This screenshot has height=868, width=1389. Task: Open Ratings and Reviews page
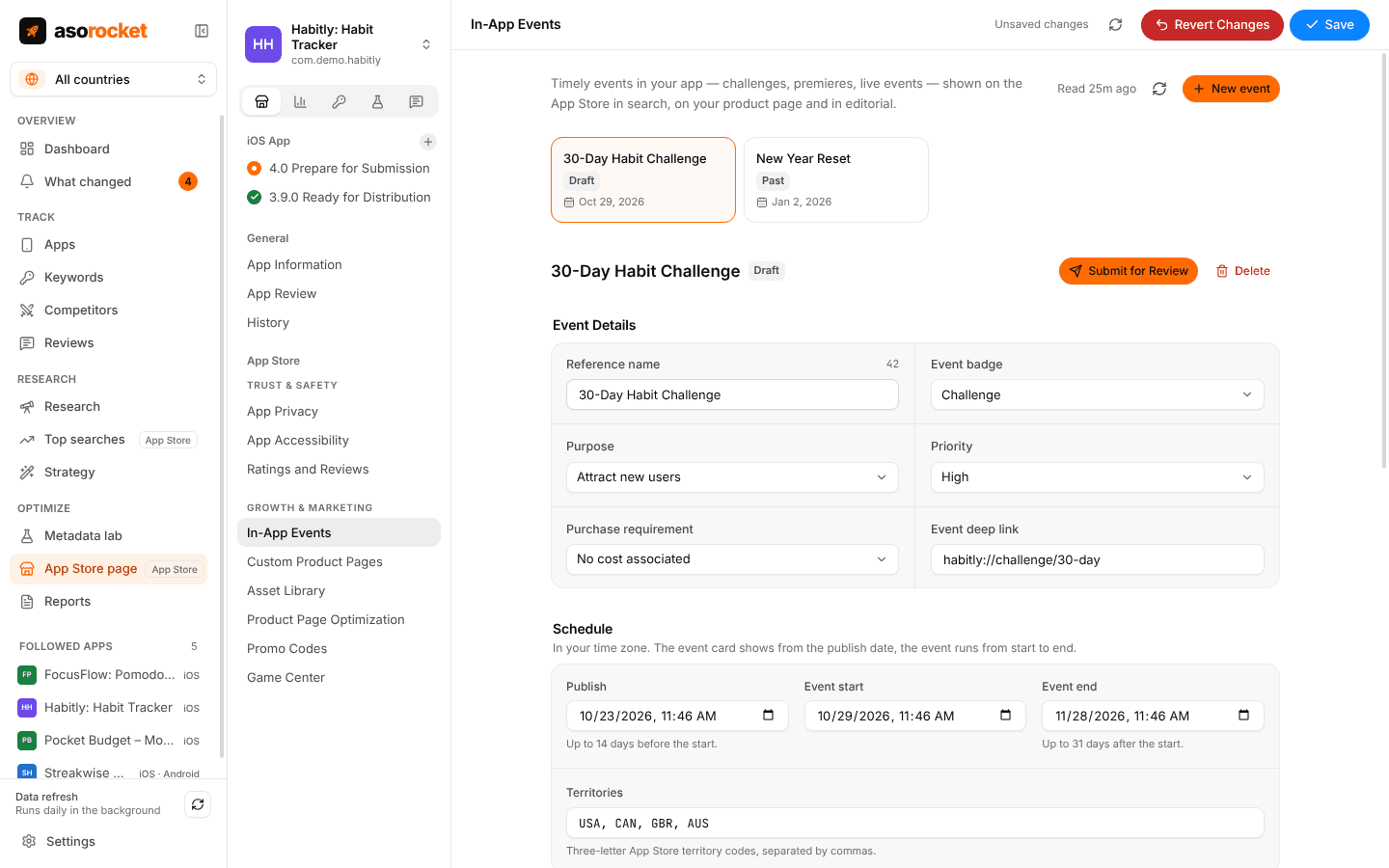point(339,469)
